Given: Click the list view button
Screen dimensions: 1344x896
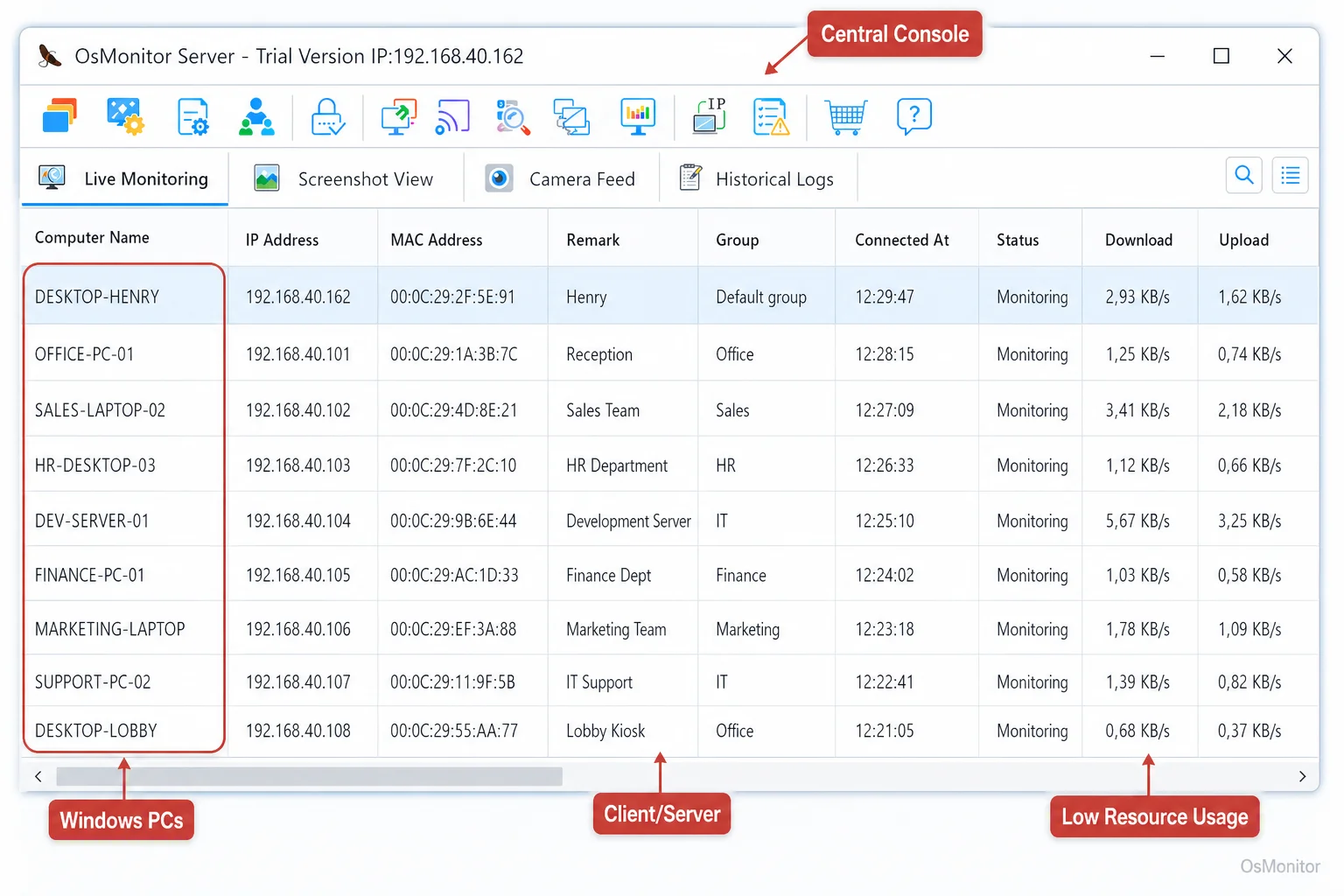Looking at the screenshot, I should click(1291, 175).
